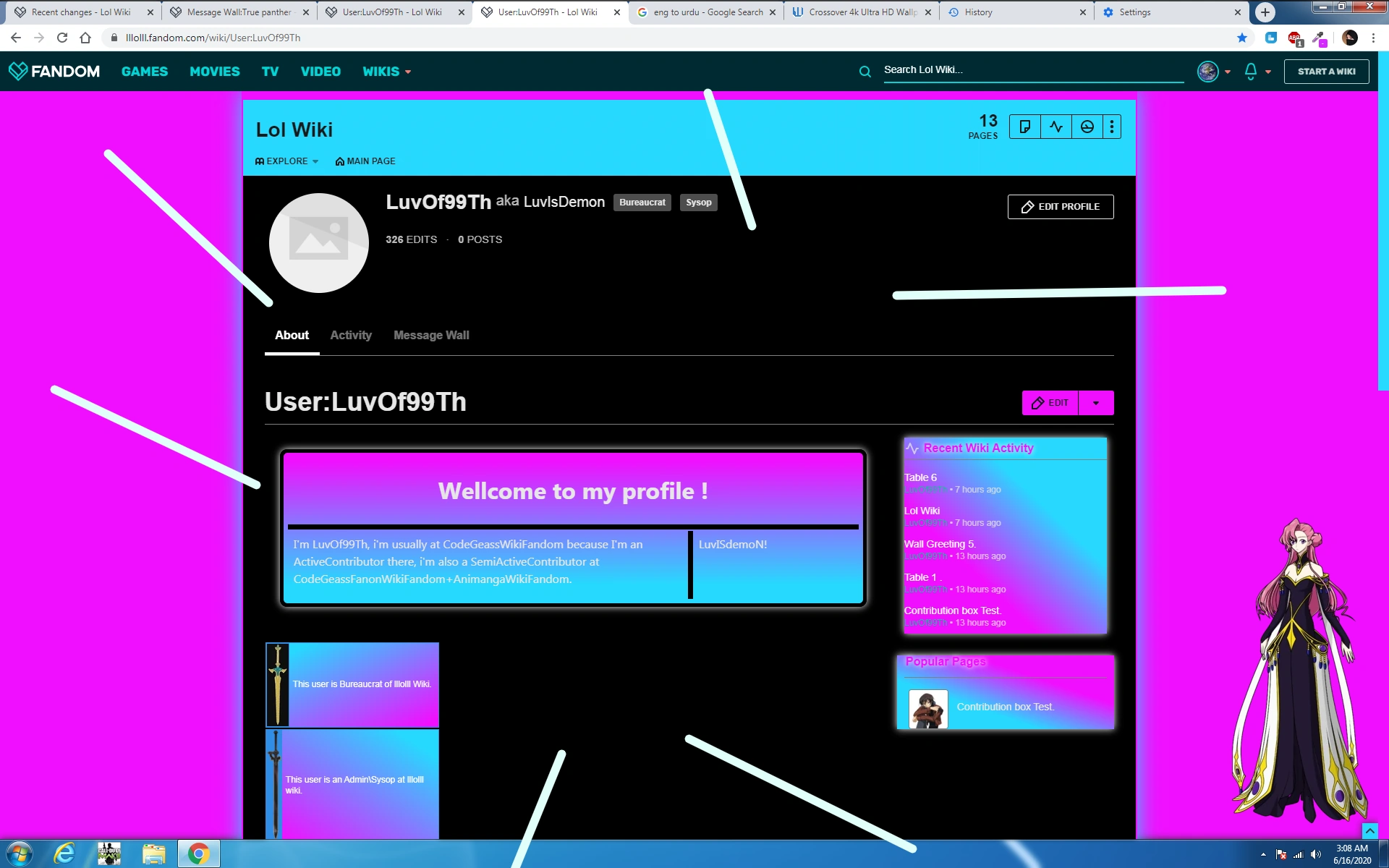The width and height of the screenshot is (1389, 868).
Task: Click the add new page icon
Action: click(x=1024, y=127)
